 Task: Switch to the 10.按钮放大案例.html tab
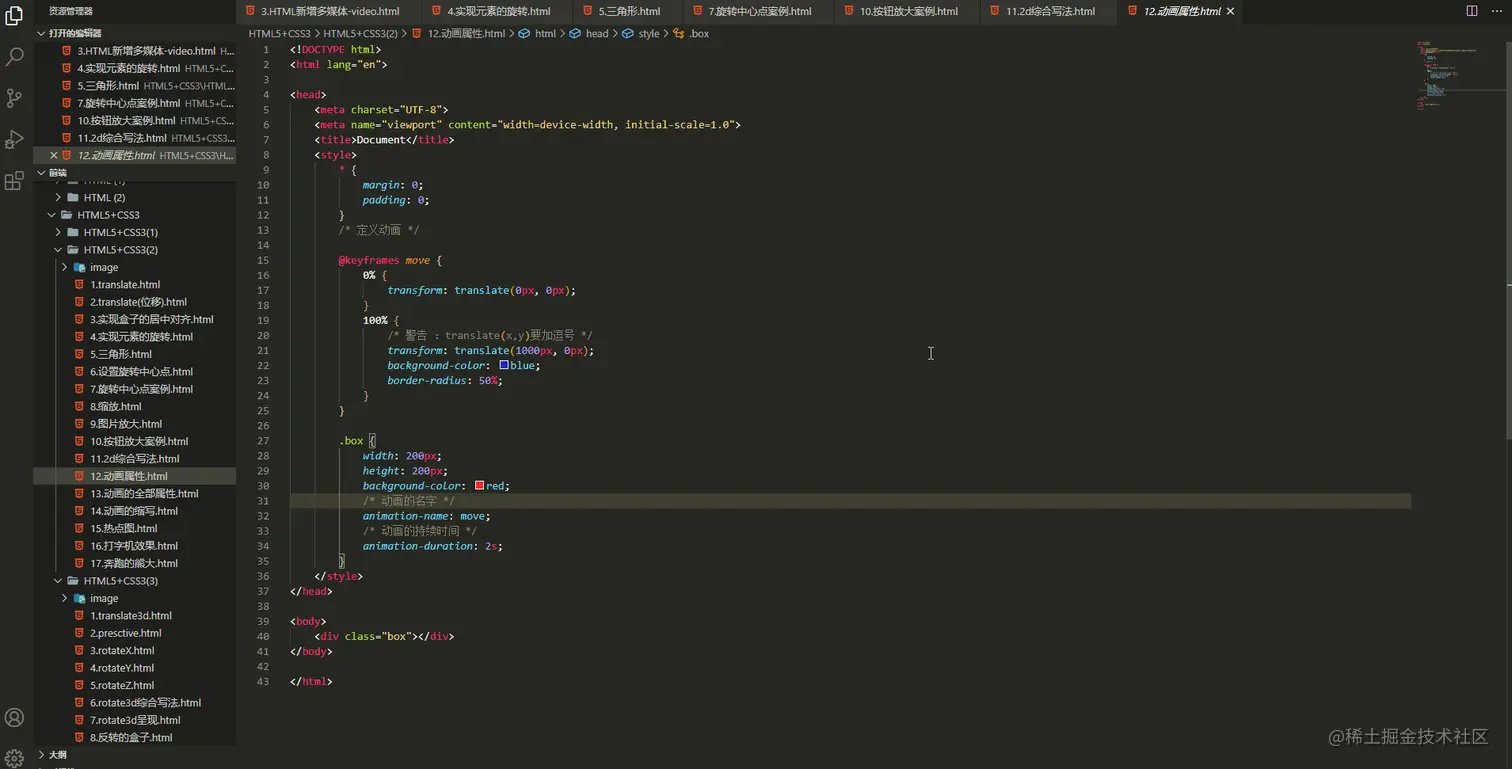point(908,11)
